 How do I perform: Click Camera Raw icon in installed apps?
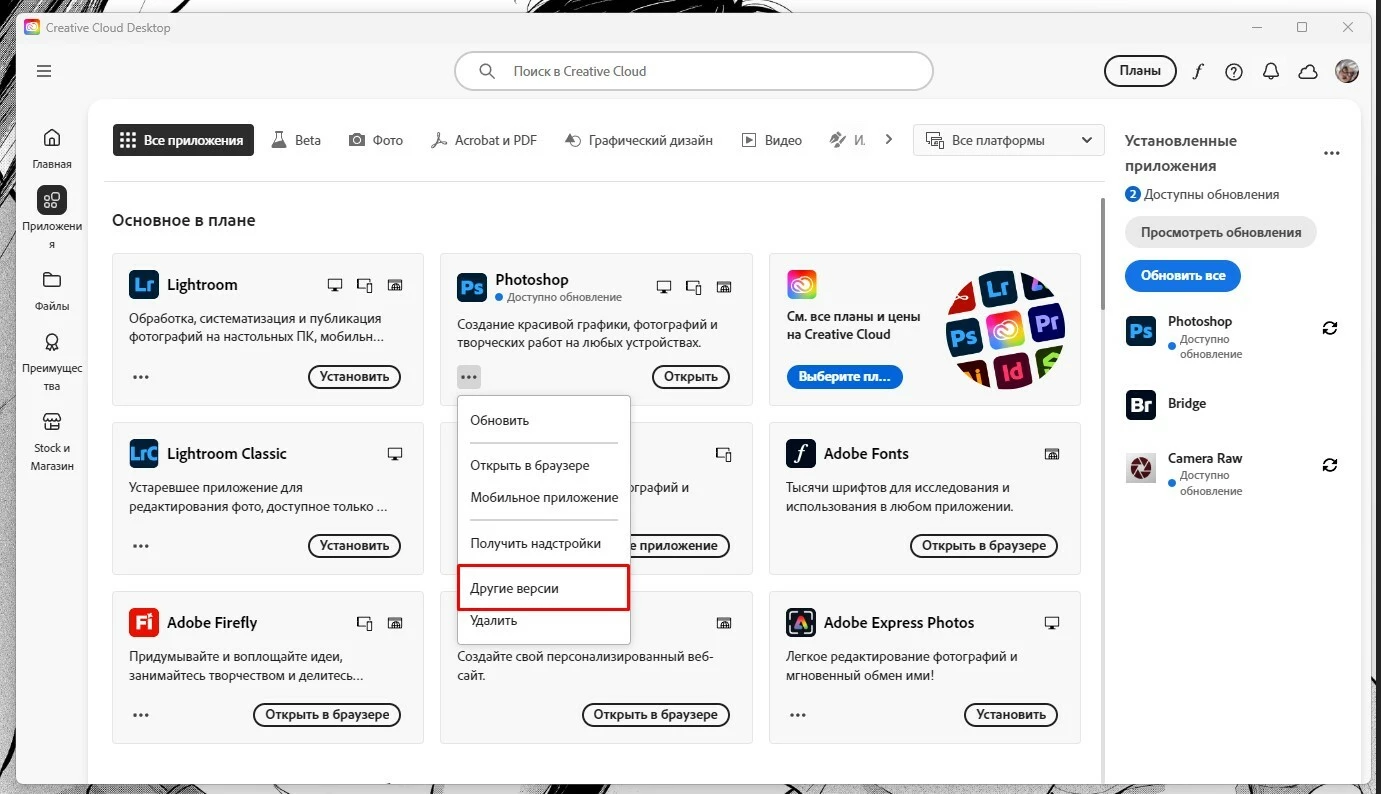(x=1141, y=468)
